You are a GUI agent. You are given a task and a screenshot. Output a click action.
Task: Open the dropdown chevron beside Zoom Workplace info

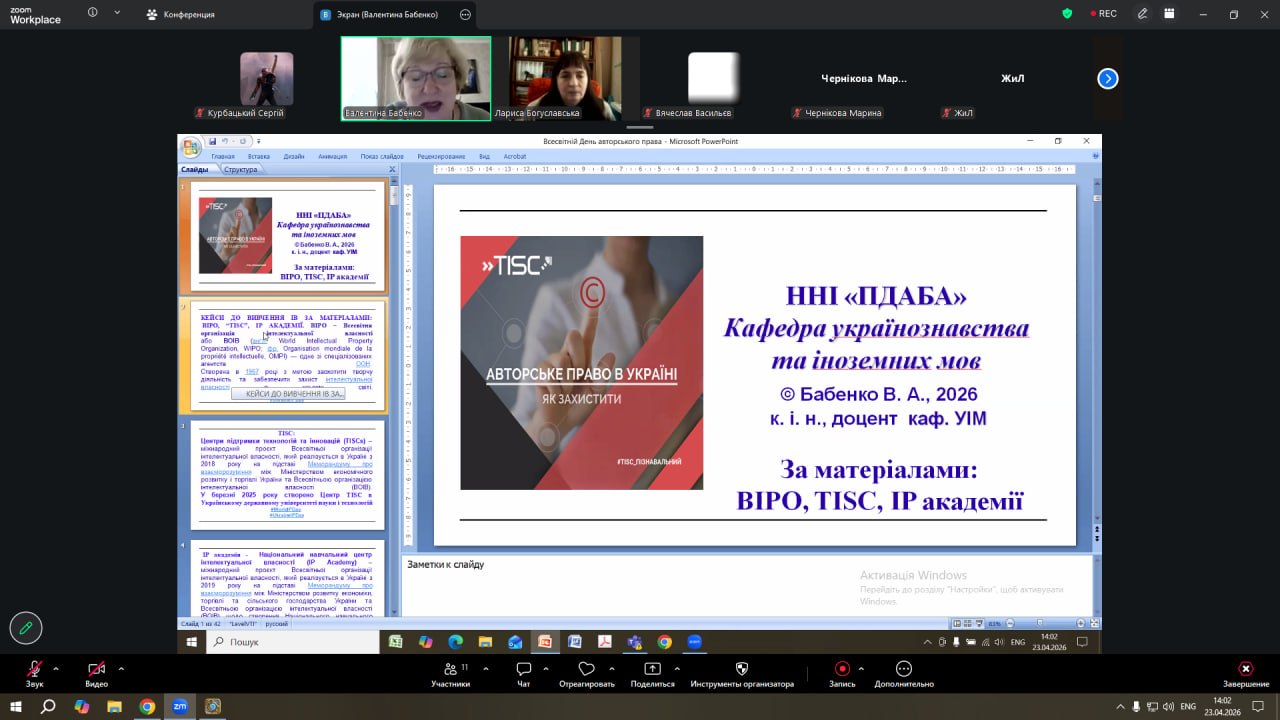[x=118, y=14]
